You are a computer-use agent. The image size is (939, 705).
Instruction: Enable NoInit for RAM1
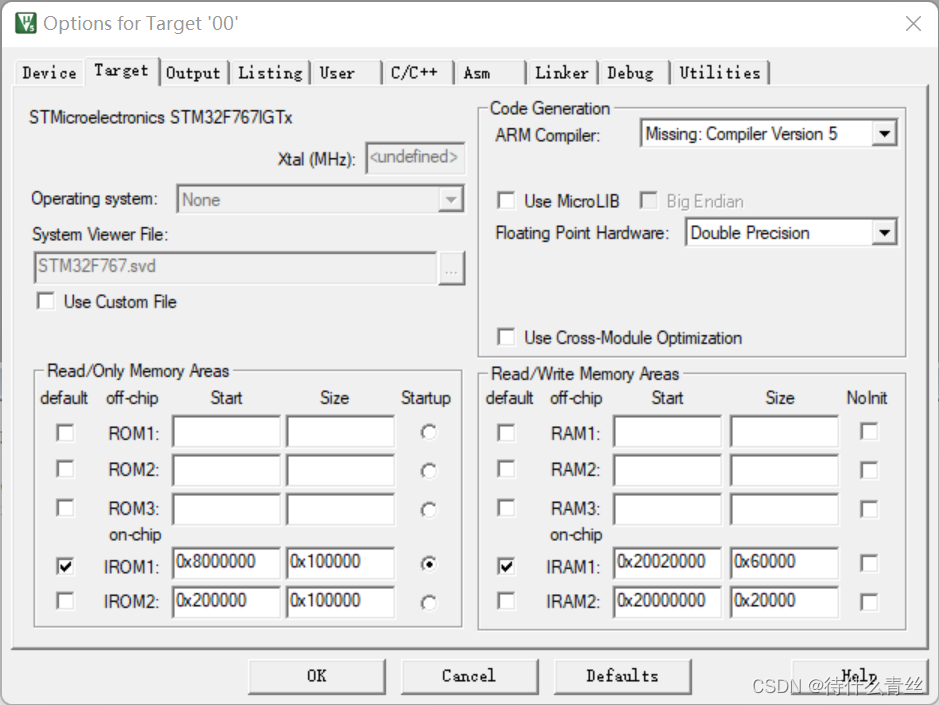coord(869,431)
